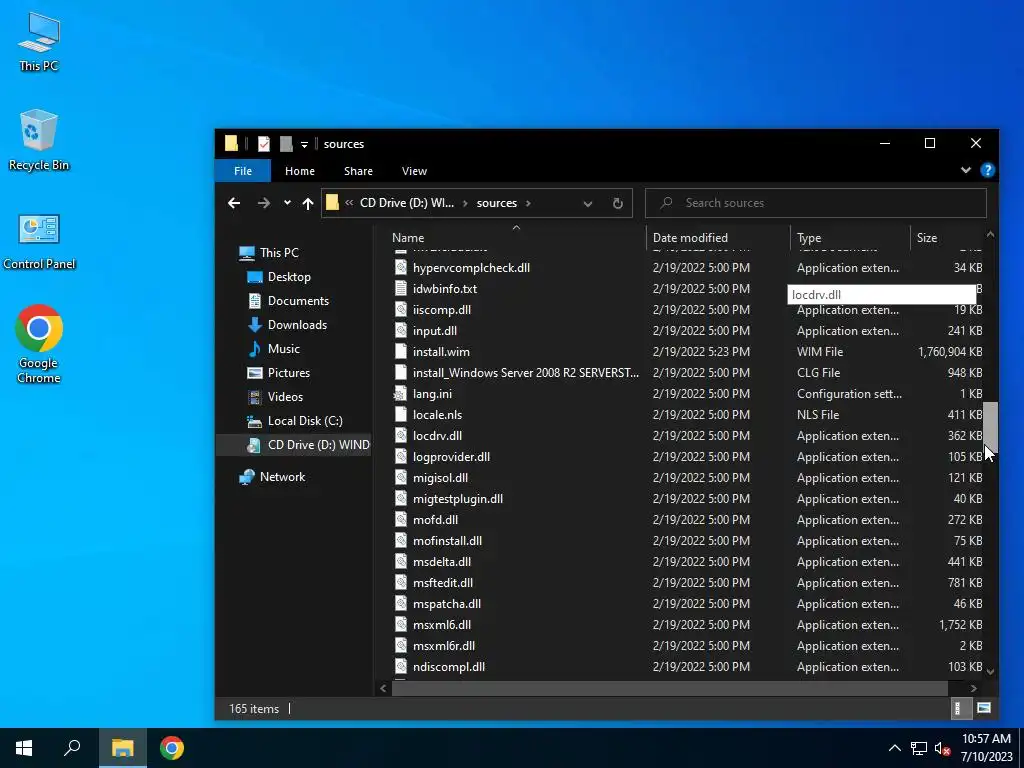Screen dimensions: 1024x768
Task: Open Explorer help question-mark icon
Action: pyautogui.click(x=987, y=170)
